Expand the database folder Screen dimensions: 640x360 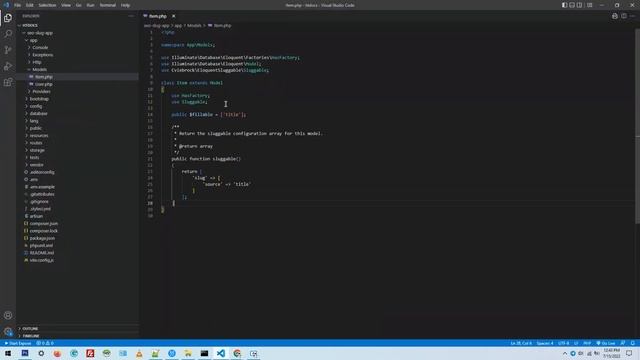coord(38,114)
